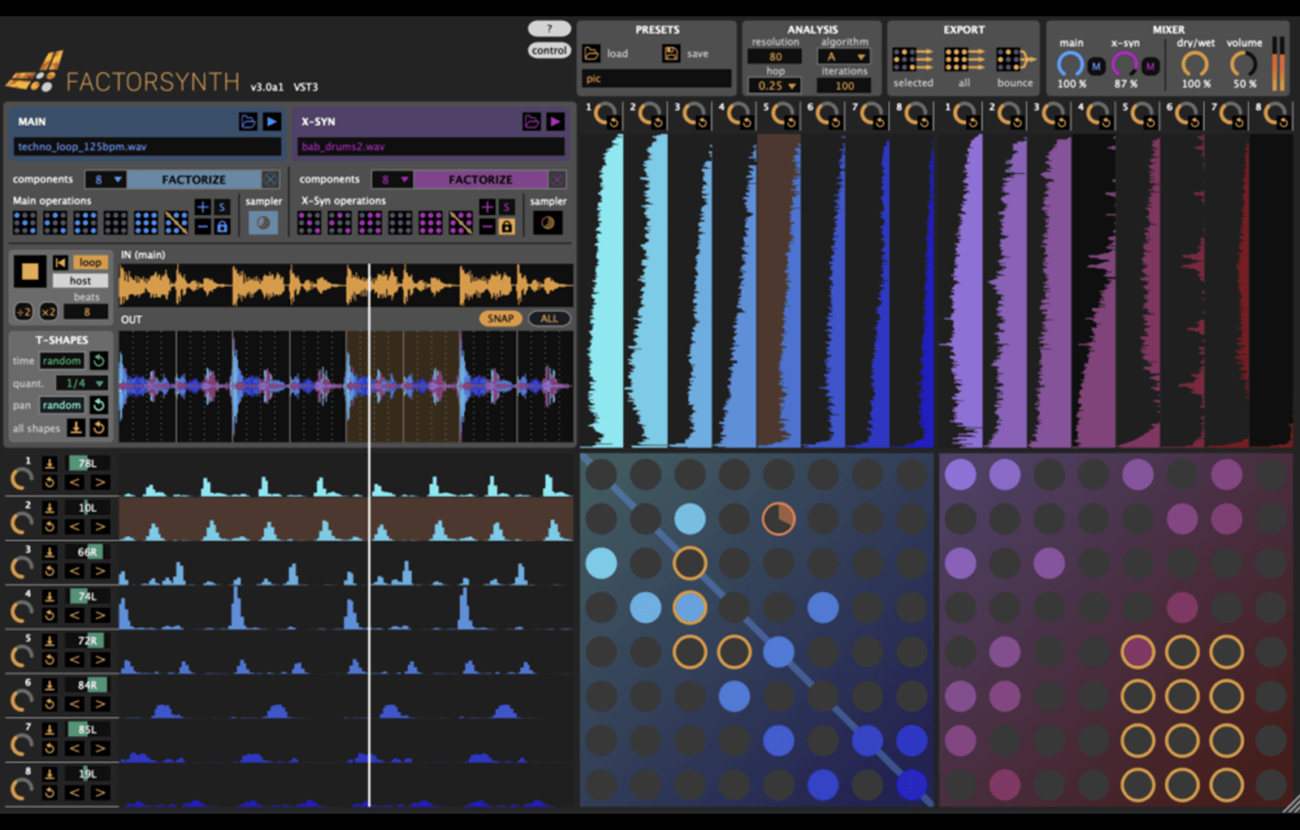Shift component 4 left with < arrow
1300x830 pixels.
coord(75,615)
